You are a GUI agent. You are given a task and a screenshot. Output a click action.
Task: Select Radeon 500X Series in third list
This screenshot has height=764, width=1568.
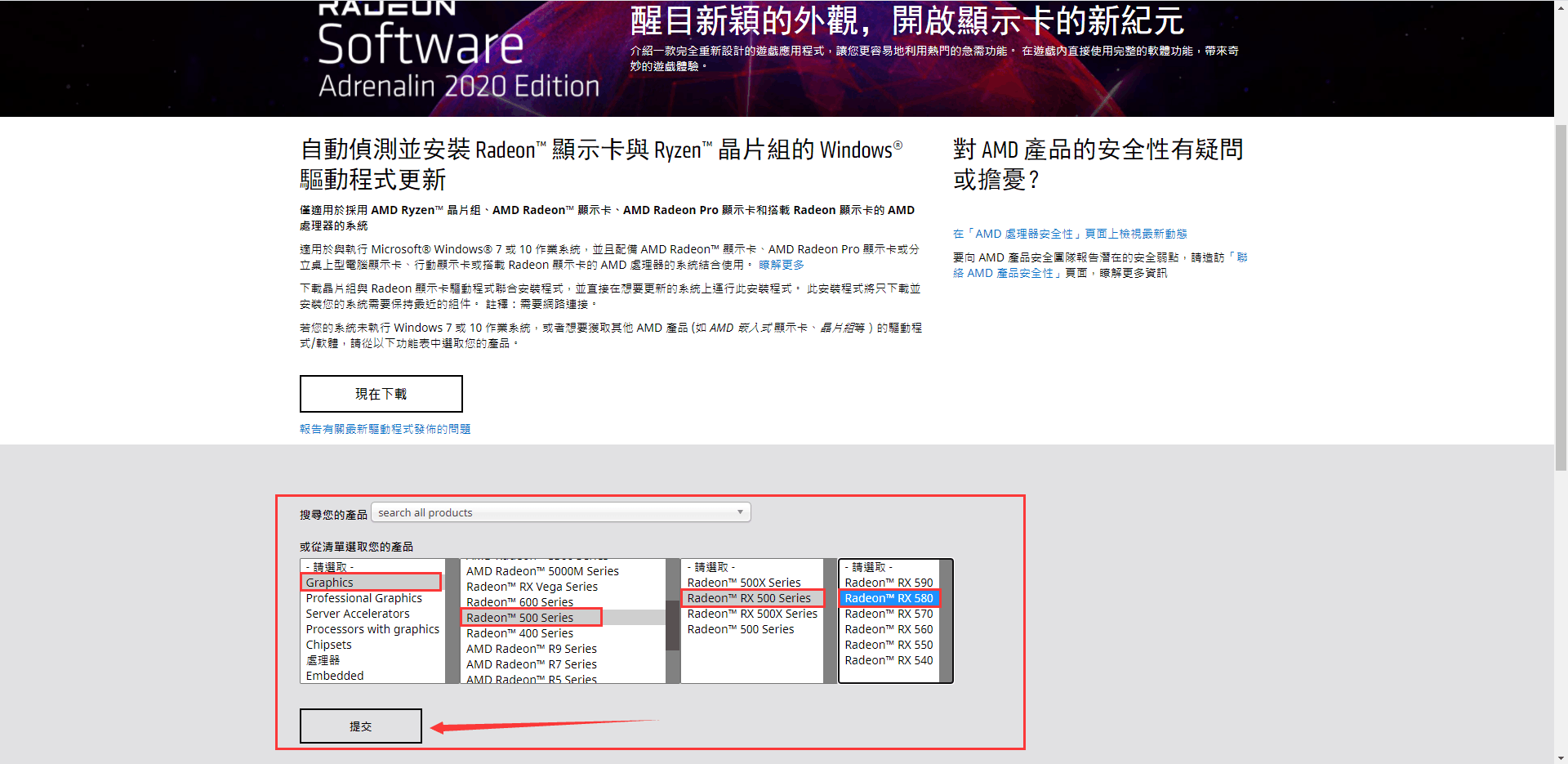[752, 583]
